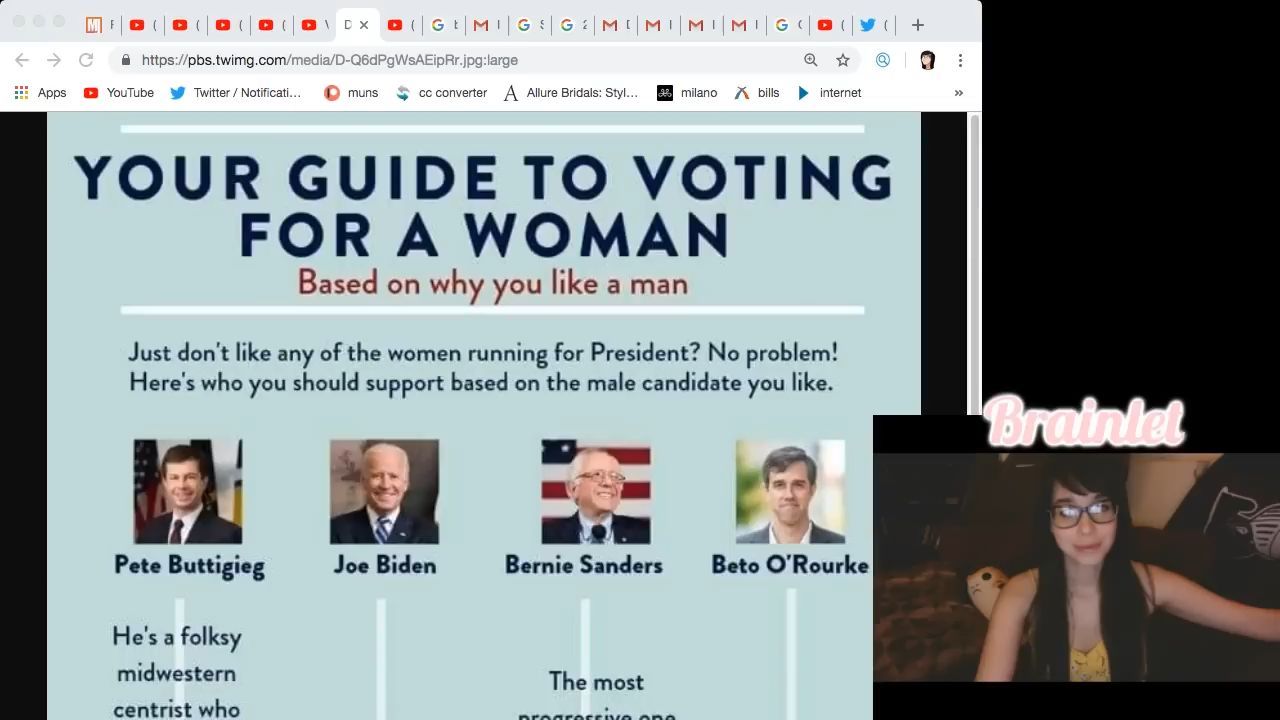1280x720 pixels.
Task: Click the address bar URL field
Action: [x=460, y=60]
